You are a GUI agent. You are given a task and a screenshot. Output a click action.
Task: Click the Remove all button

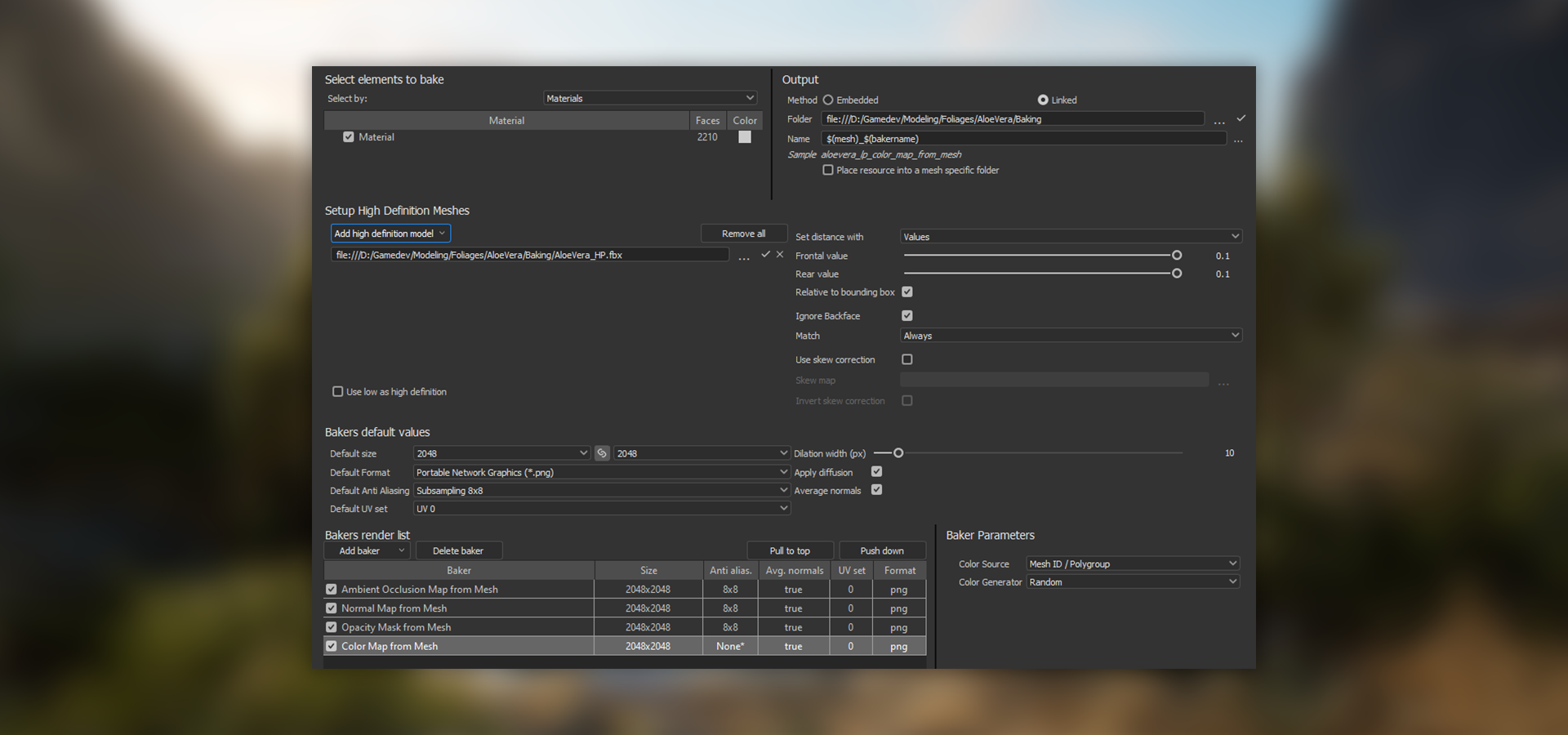[743, 234]
